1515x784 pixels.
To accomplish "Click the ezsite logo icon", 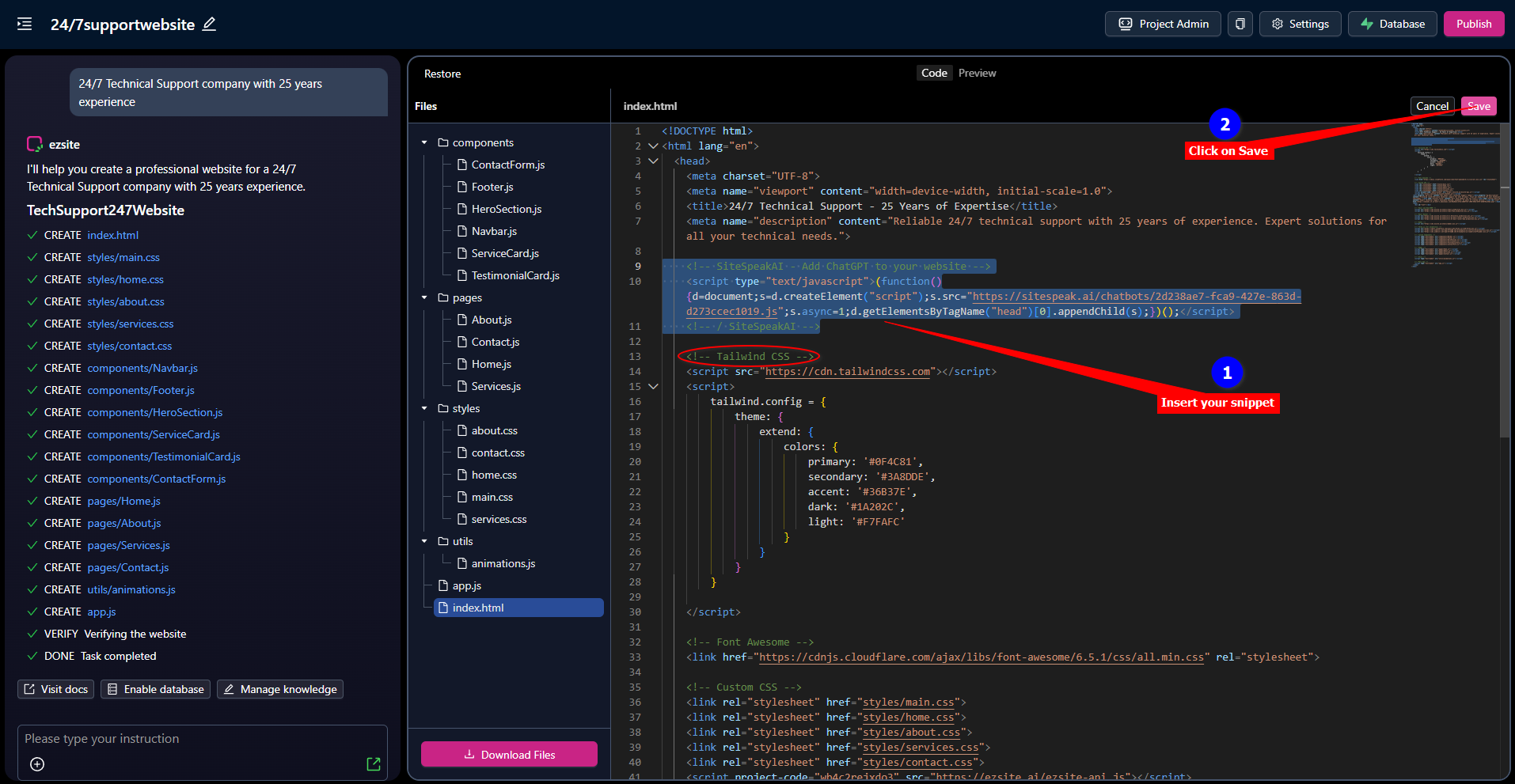I will 35,144.
